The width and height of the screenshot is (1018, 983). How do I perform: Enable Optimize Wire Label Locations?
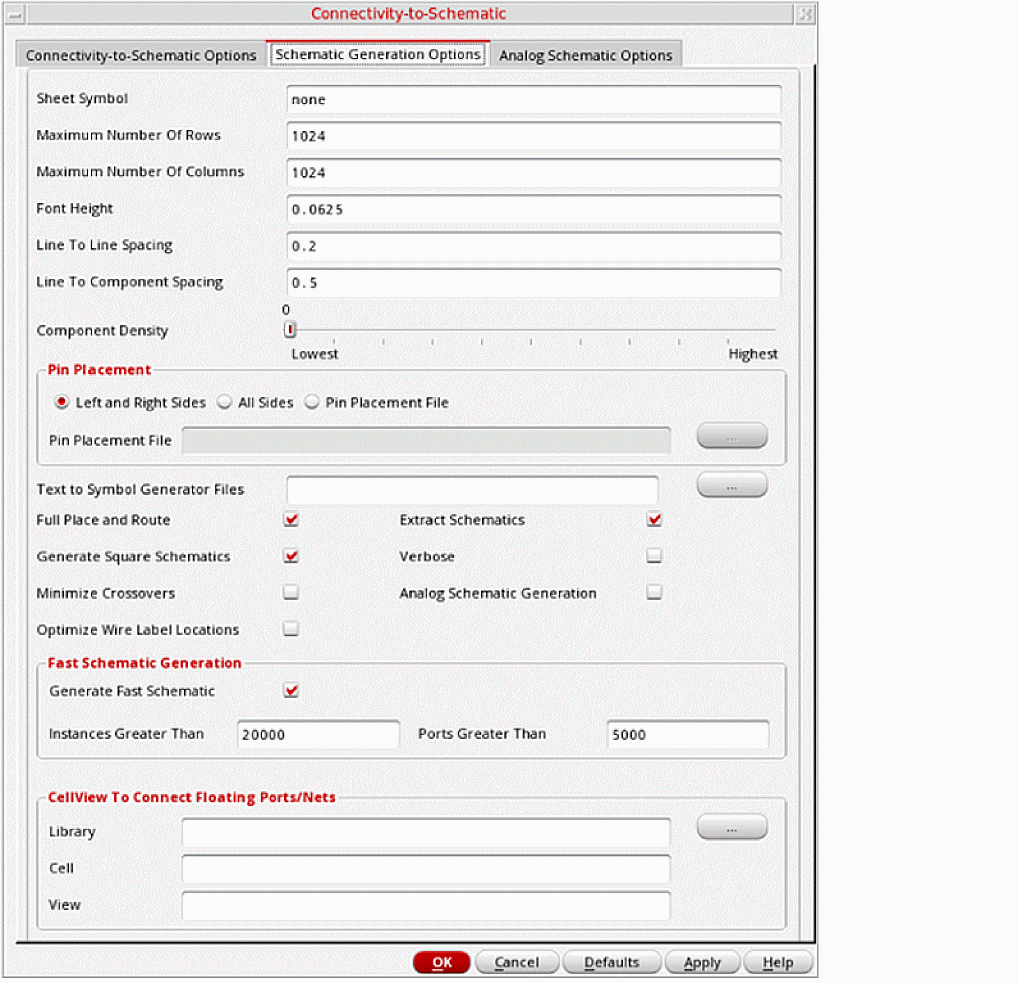[x=291, y=630]
